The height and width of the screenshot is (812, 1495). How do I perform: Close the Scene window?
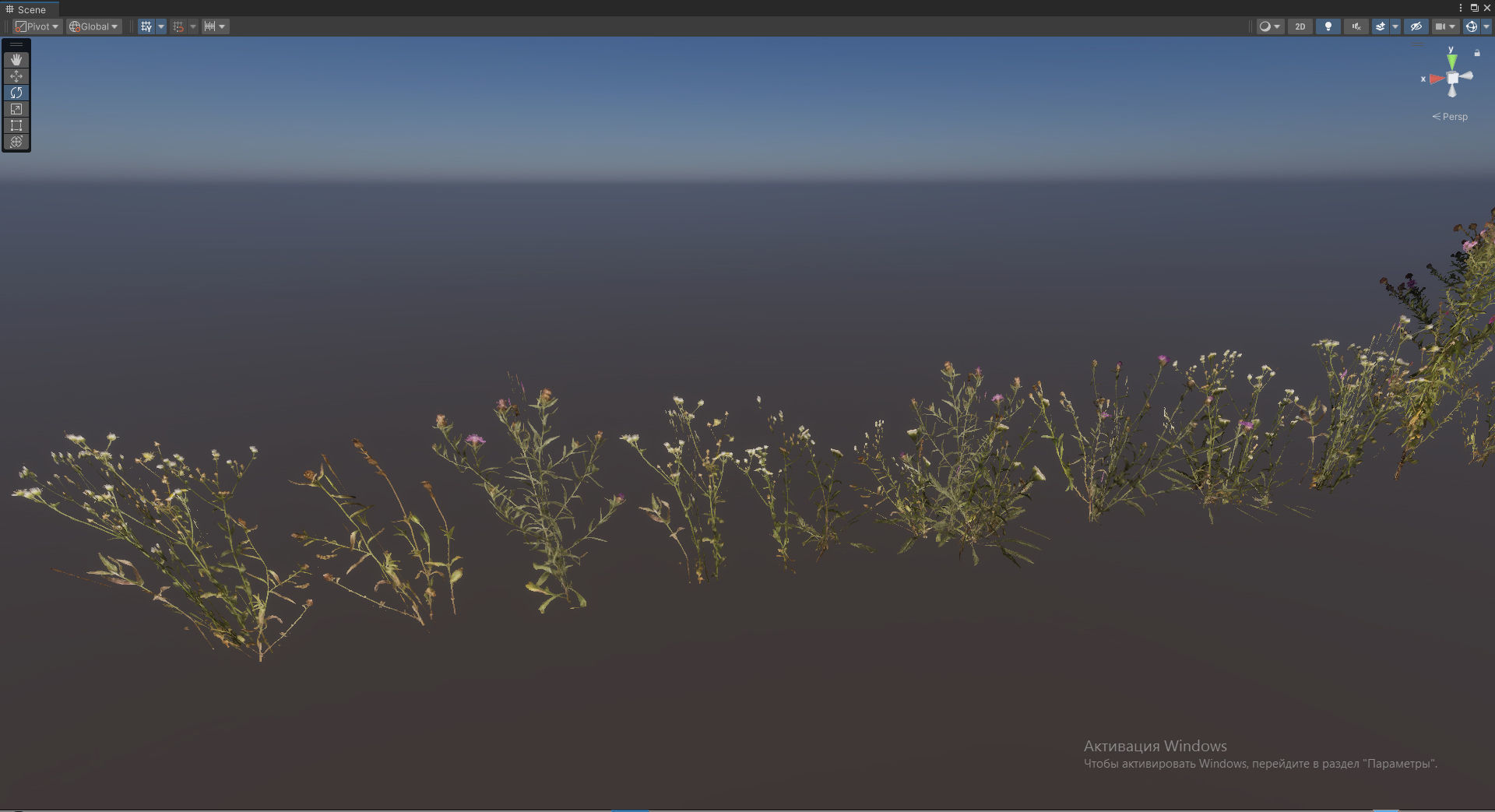pos(1486,8)
